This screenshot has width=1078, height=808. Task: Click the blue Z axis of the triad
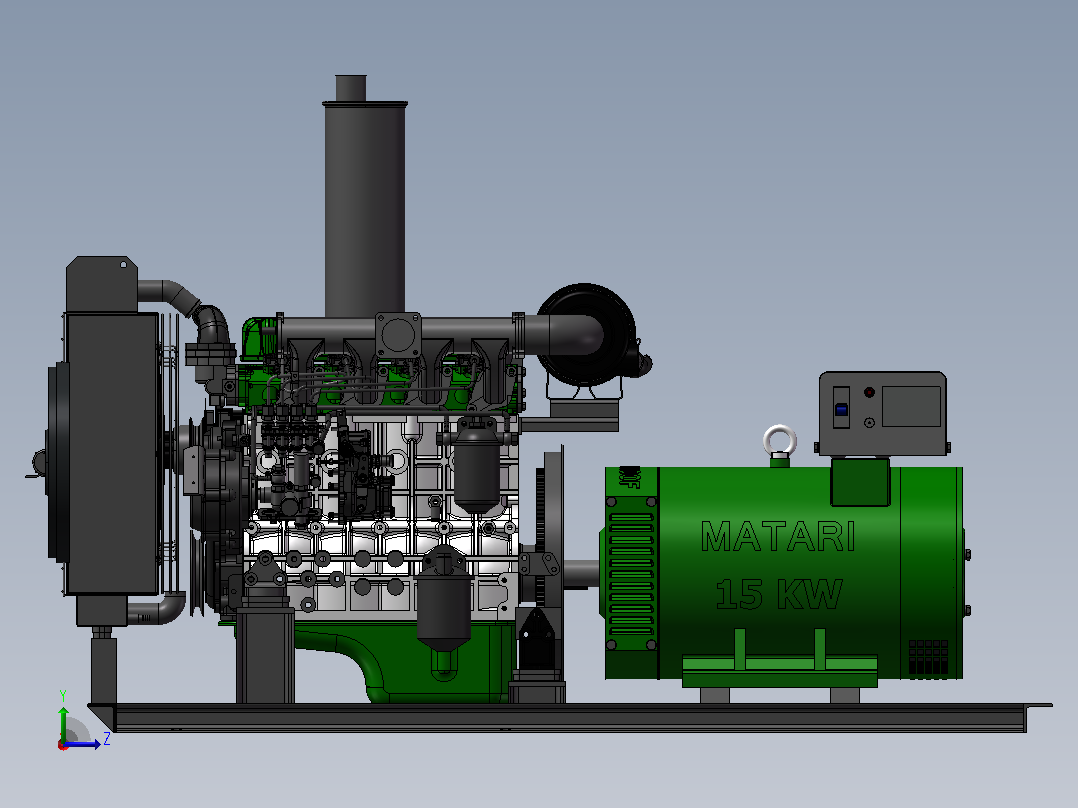(x=83, y=744)
